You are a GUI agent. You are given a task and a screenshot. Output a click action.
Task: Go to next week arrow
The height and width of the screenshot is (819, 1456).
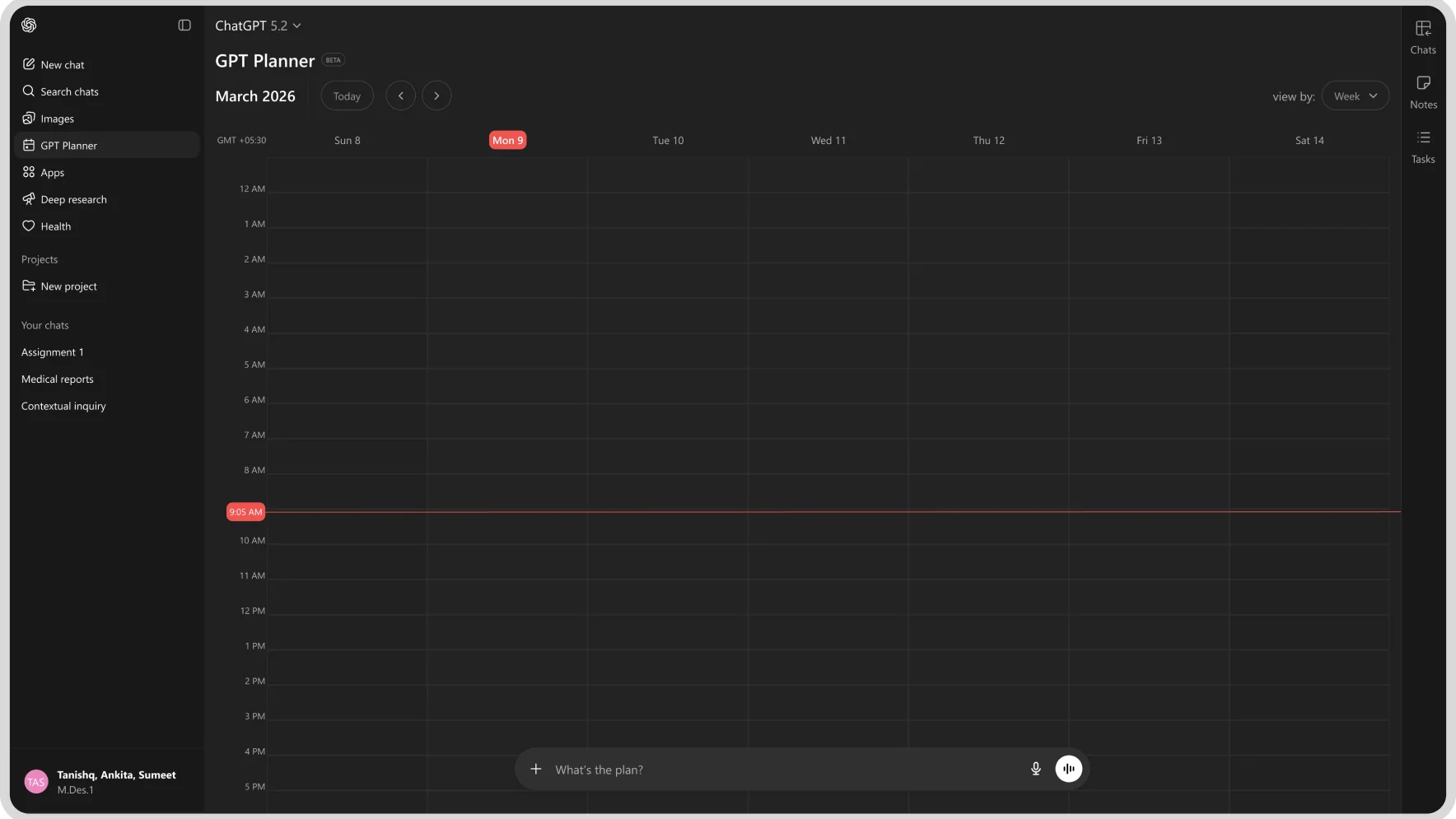[436, 96]
